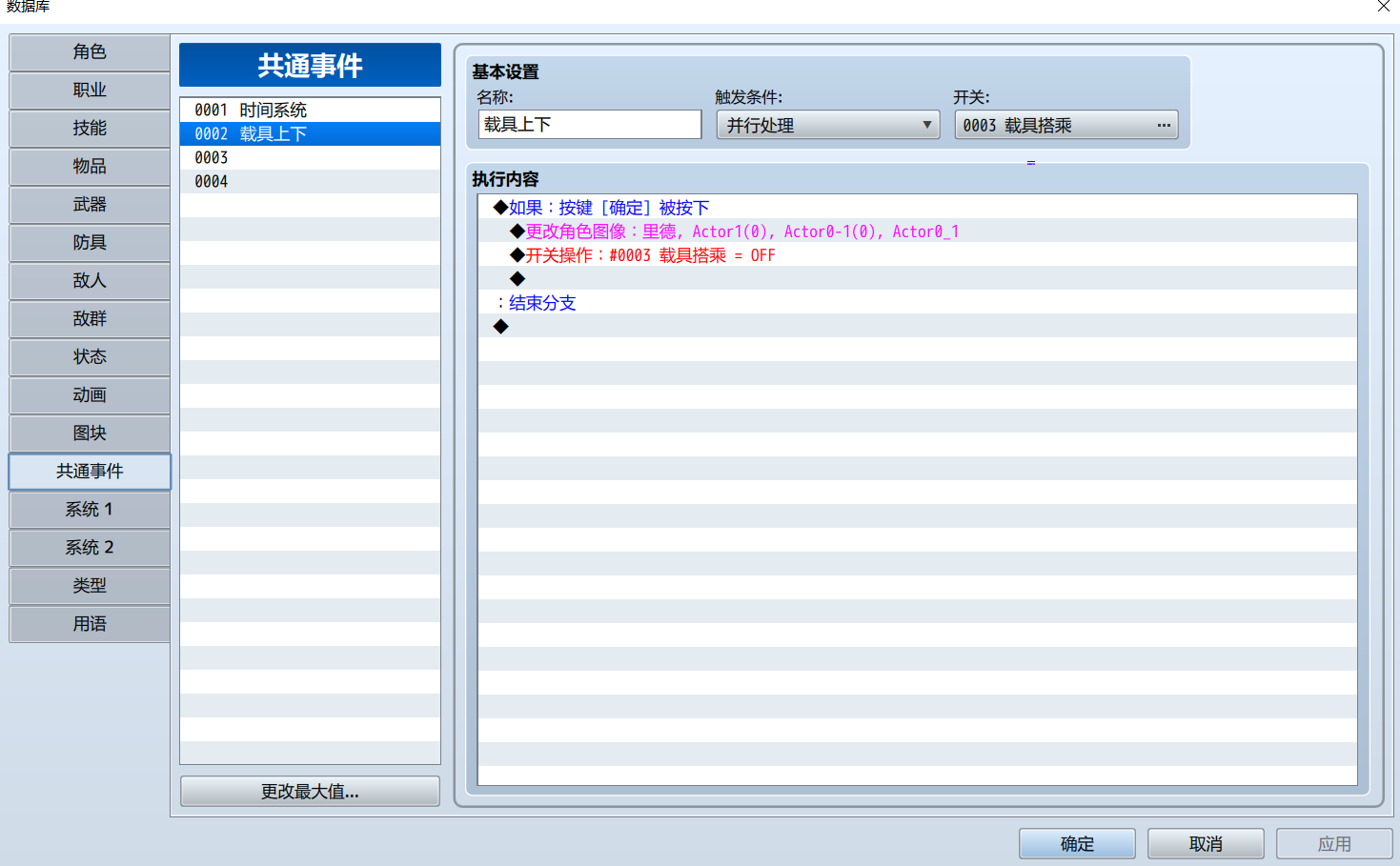Viewport: 1400px width, 866px height.
Task: Select the 如果：按键 [确定] 被按下 command line
Action: coord(917,208)
